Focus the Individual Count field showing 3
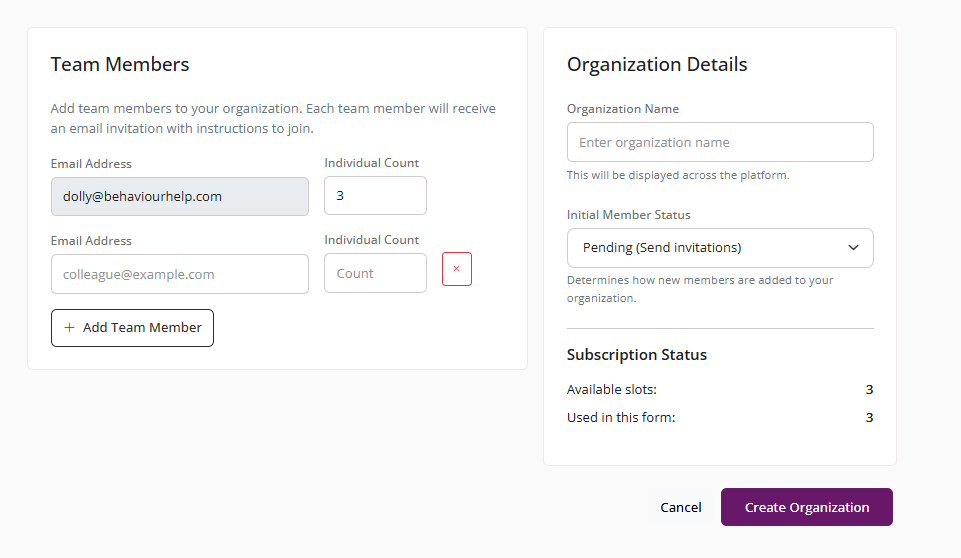This screenshot has height=558, width=961. tap(375, 196)
